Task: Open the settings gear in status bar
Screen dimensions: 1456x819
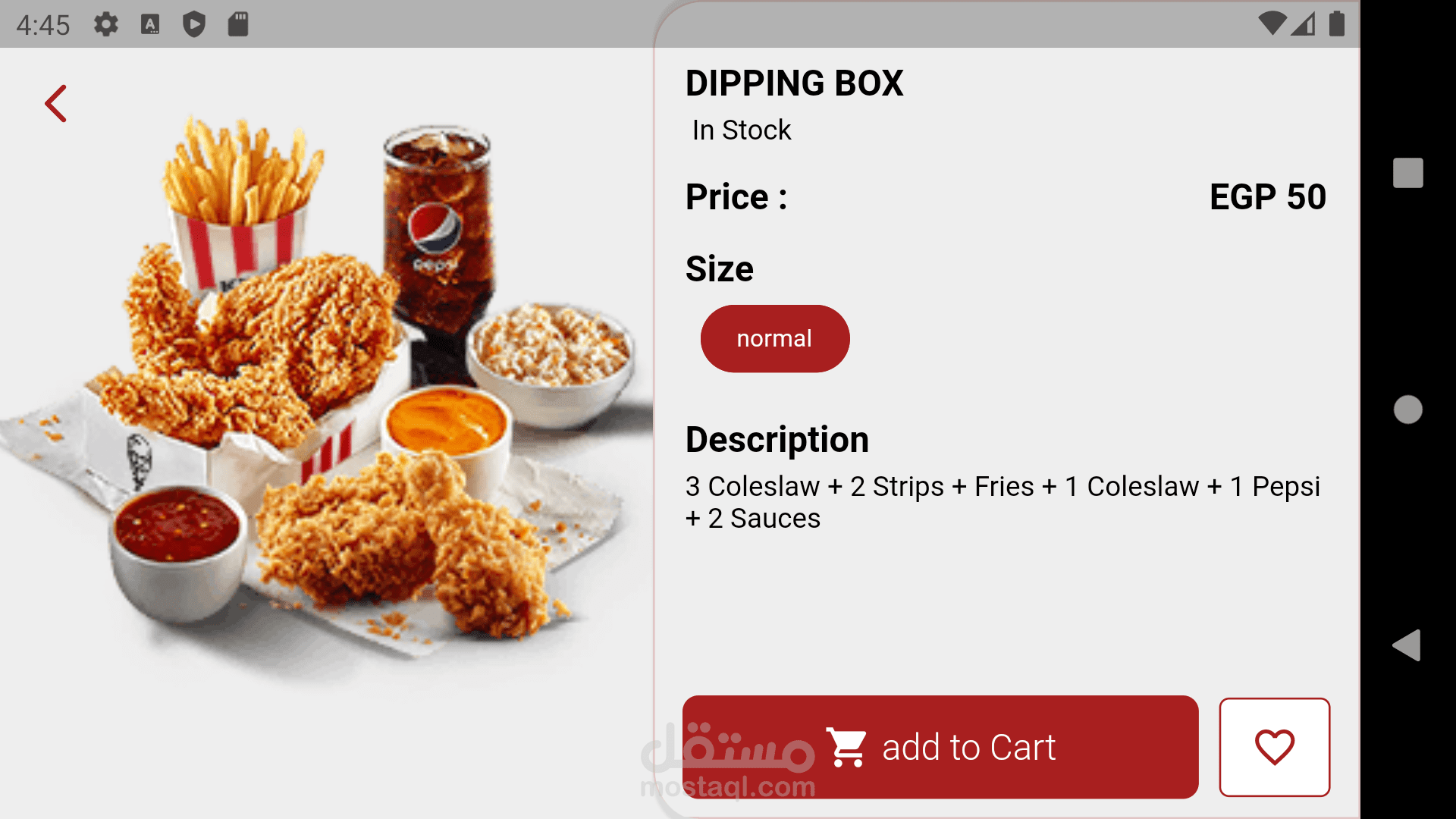Action: point(106,24)
